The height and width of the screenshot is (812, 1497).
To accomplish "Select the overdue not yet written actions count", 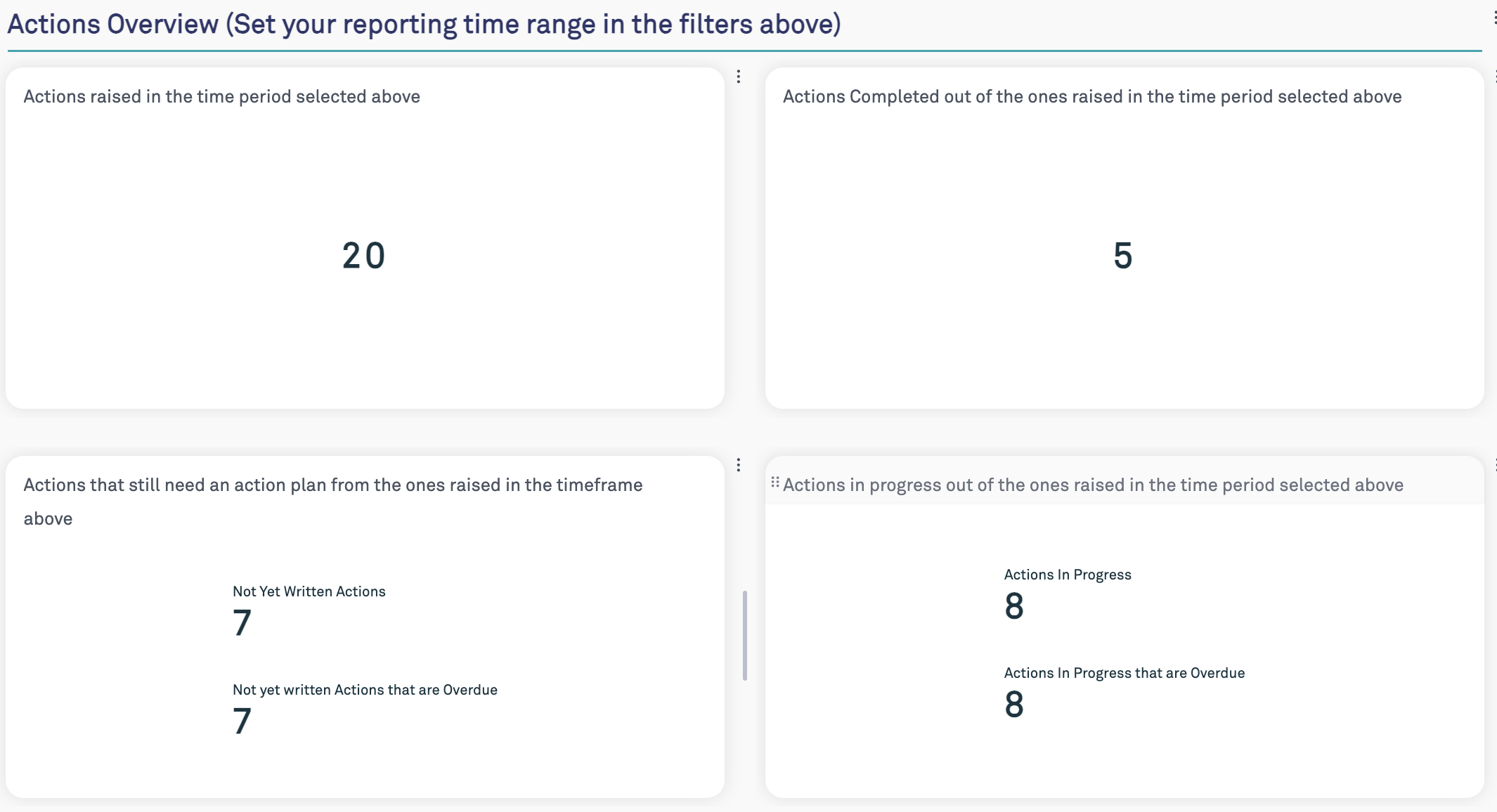I will pos(242,721).
